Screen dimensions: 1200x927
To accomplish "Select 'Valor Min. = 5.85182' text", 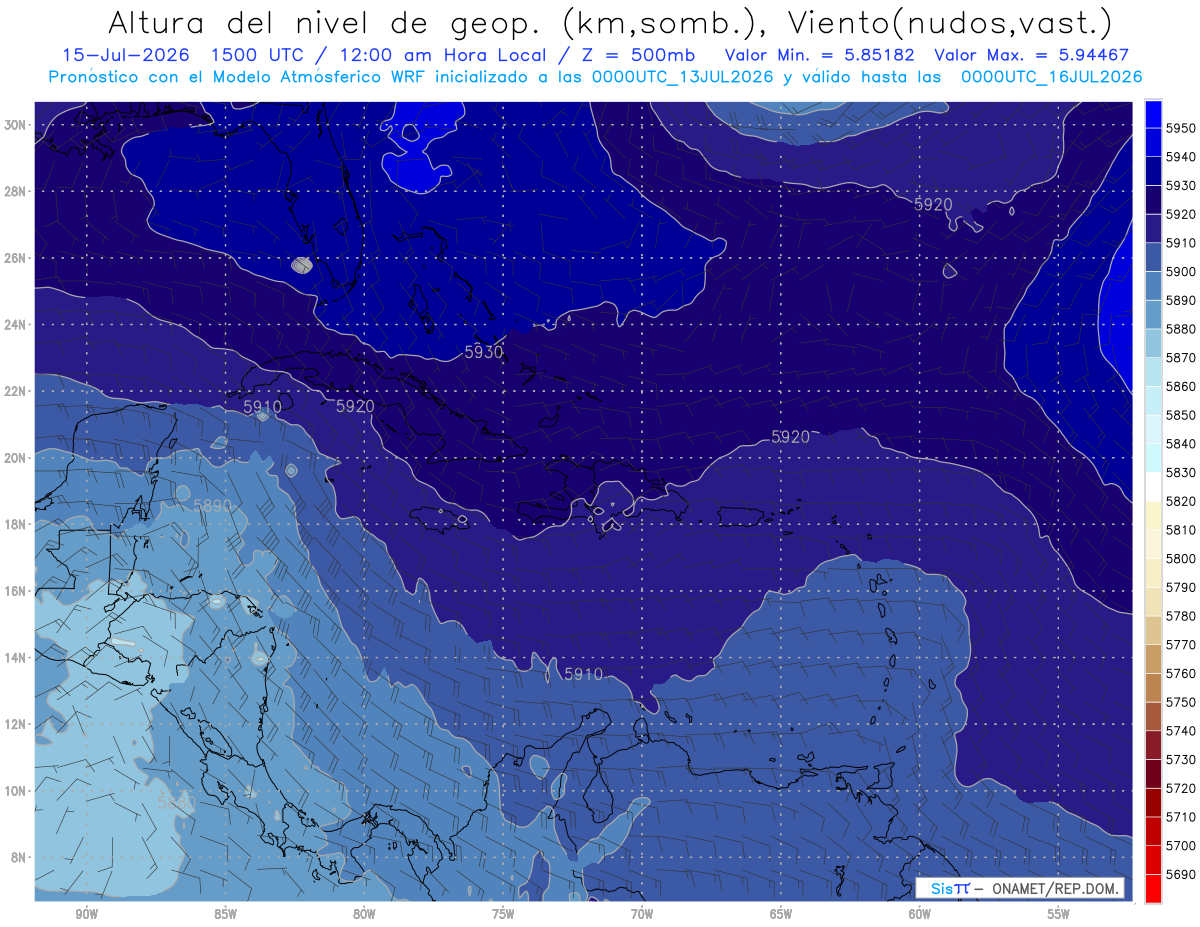I will tap(822, 55).
